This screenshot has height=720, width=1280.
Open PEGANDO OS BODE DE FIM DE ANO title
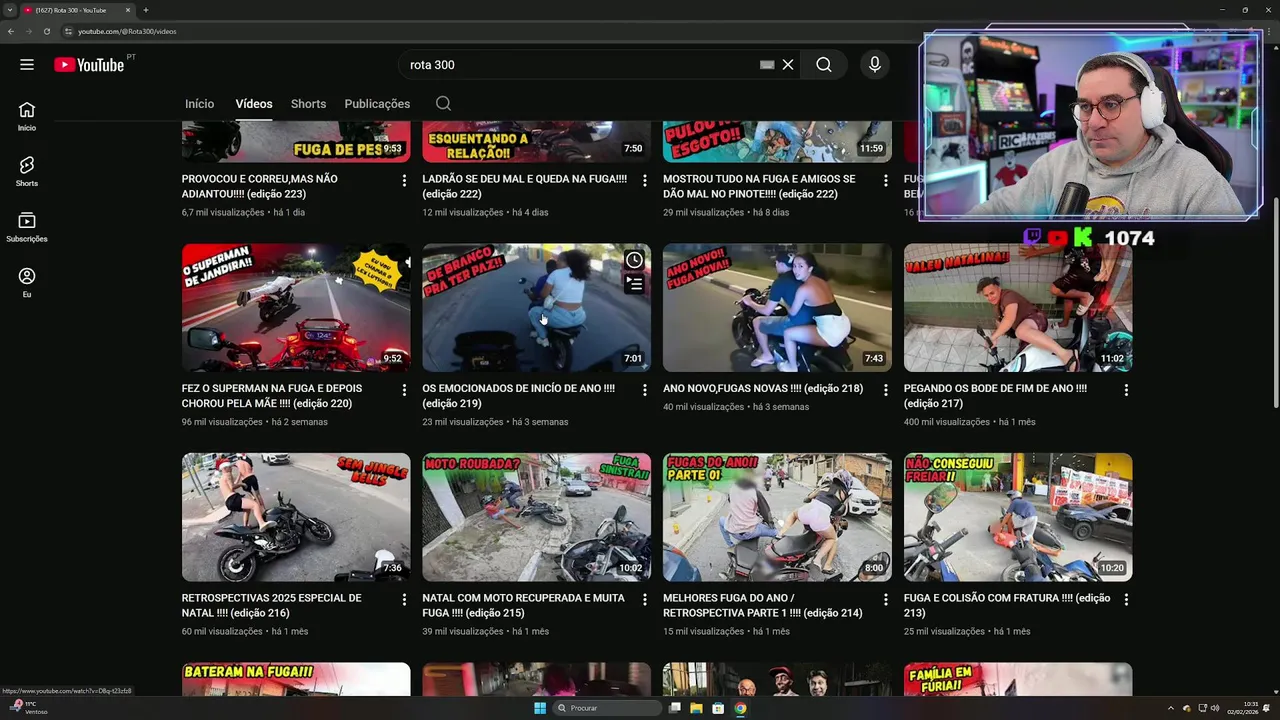click(x=995, y=396)
